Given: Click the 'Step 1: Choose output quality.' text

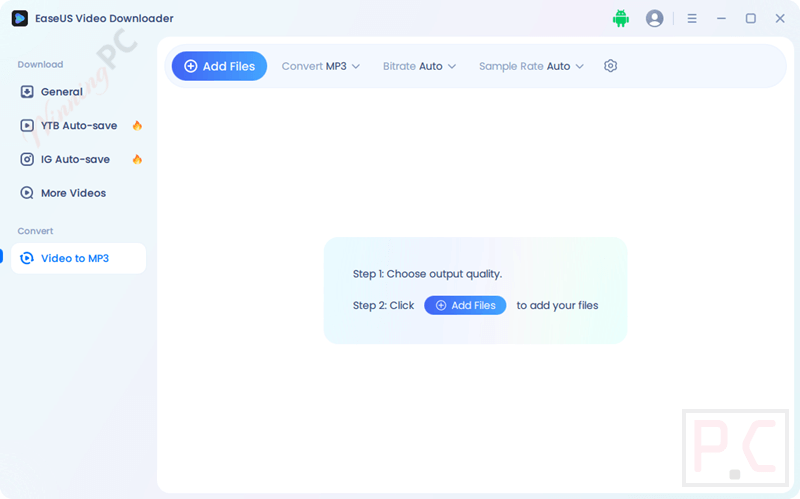Looking at the screenshot, I should pyautogui.click(x=428, y=274).
